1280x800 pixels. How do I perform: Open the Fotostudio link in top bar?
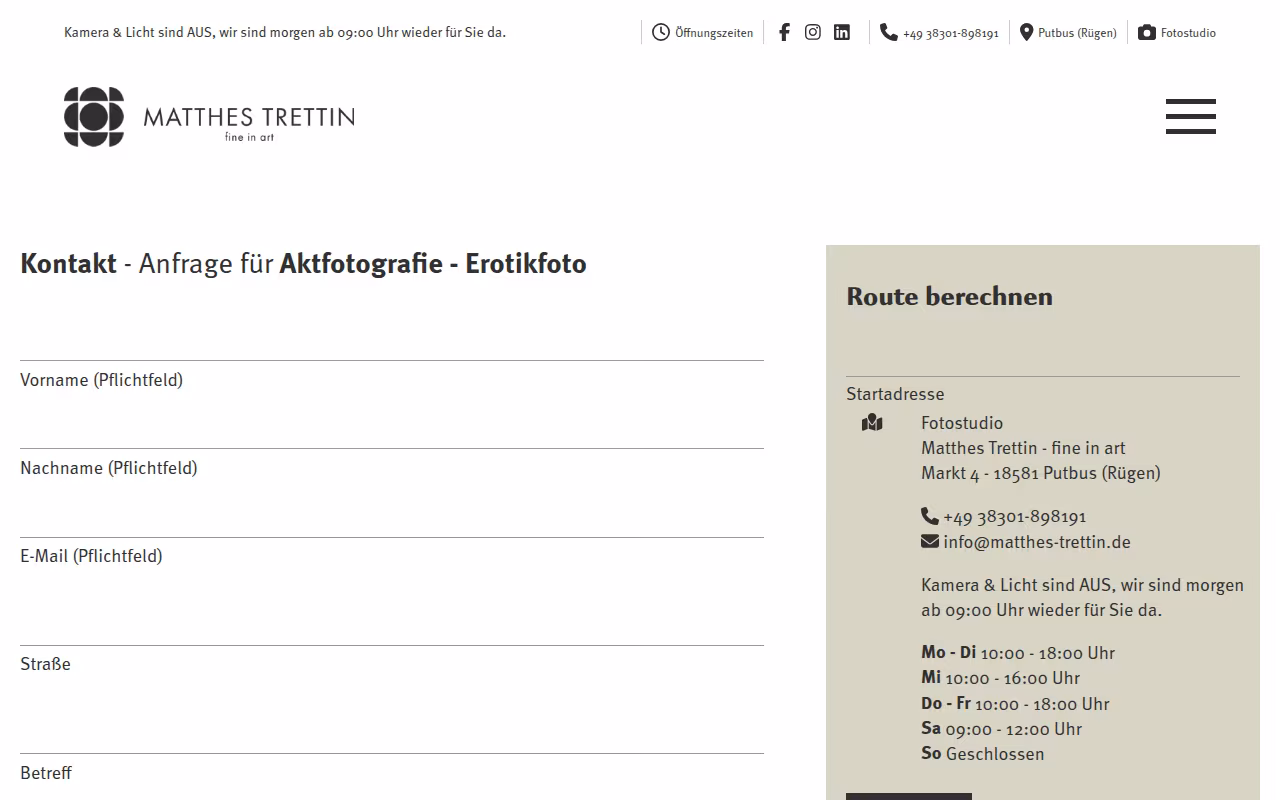(x=1188, y=33)
